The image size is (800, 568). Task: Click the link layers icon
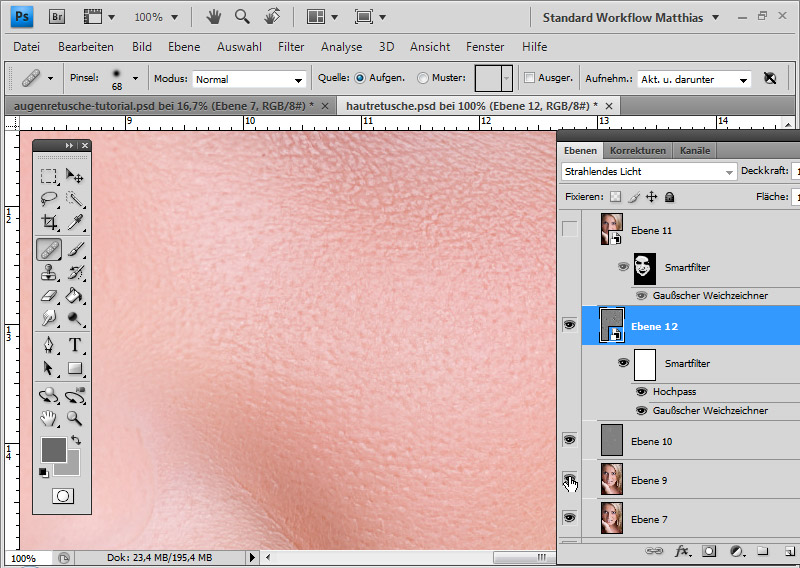pyautogui.click(x=654, y=551)
